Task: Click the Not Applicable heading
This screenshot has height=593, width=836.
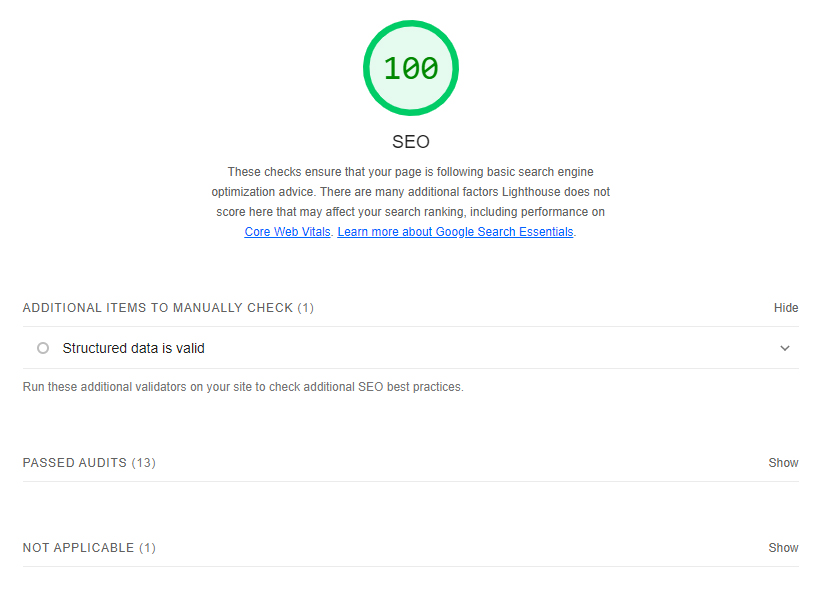Action: (x=78, y=548)
